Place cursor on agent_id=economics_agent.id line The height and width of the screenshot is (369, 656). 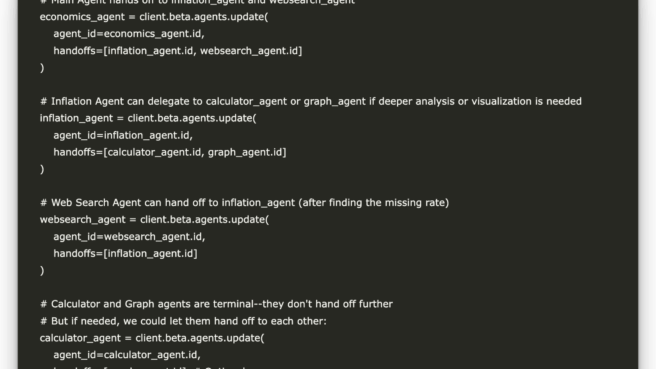click(x=129, y=34)
